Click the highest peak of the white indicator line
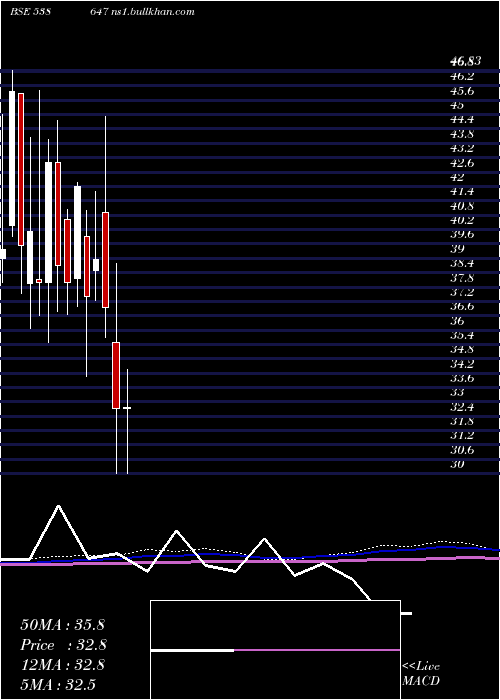This screenshot has height=700, width=500. tap(58, 506)
